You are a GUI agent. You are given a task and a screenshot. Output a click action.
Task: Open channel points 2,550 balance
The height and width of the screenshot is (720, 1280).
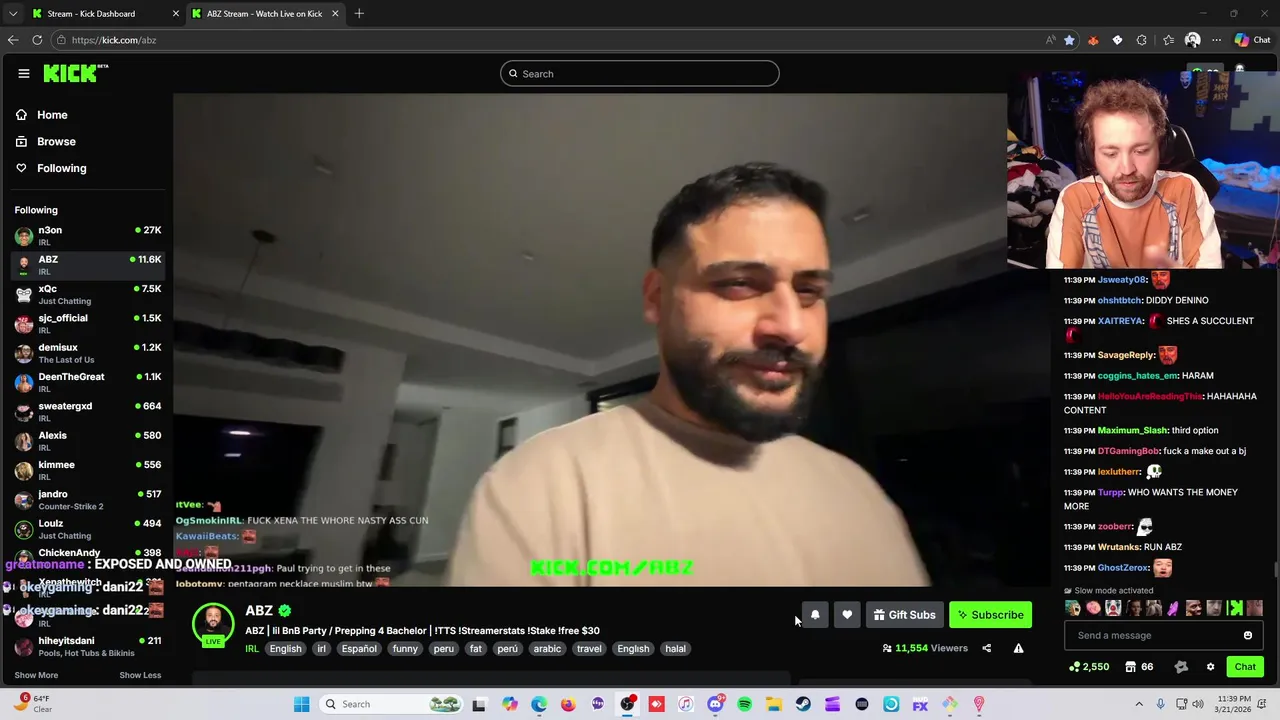[x=1089, y=667]
